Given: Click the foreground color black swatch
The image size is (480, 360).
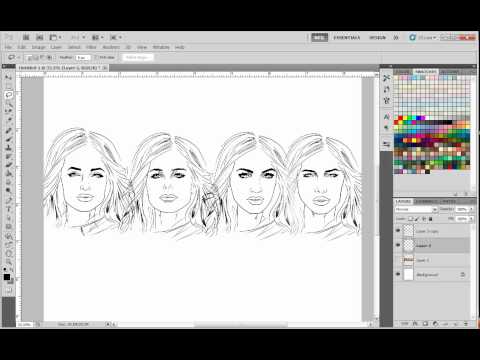Looking at the screenshot, I should 7,277.
